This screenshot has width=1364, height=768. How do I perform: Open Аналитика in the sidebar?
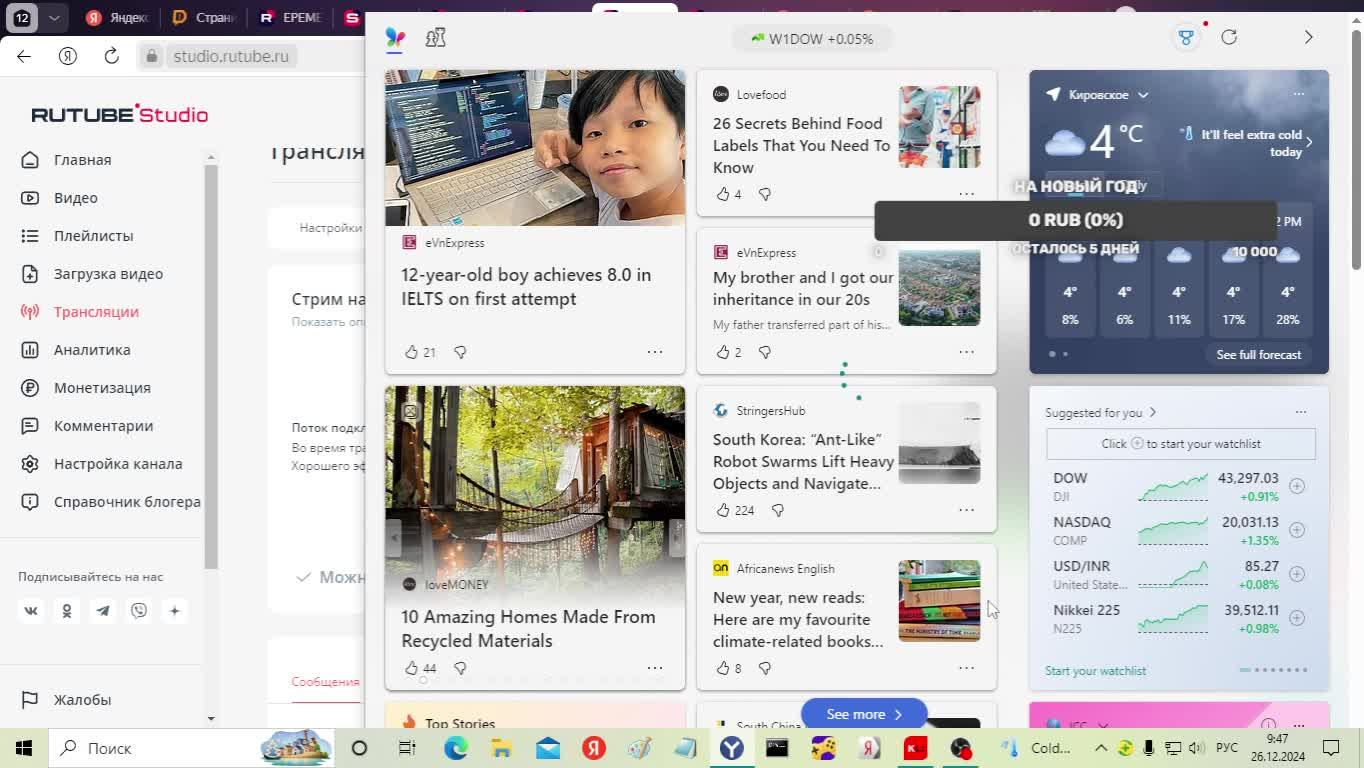92,350
